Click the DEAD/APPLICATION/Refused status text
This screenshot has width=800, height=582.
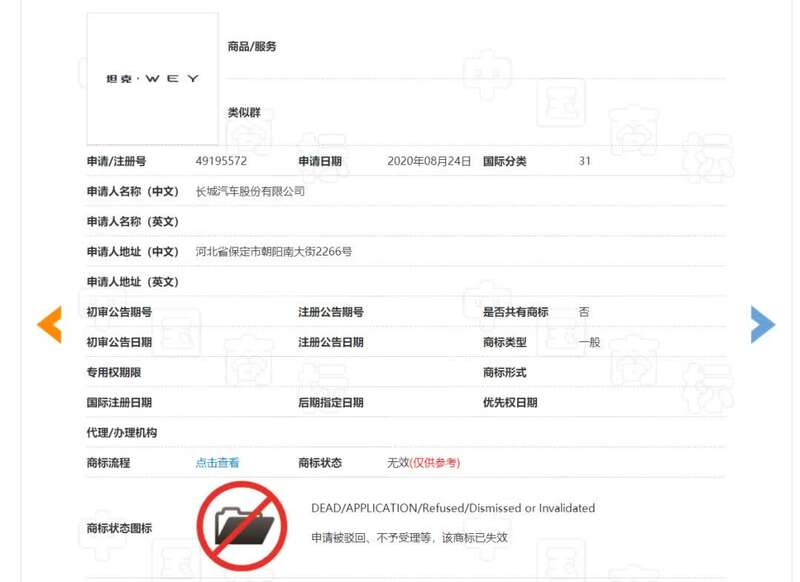pos(452,508)
